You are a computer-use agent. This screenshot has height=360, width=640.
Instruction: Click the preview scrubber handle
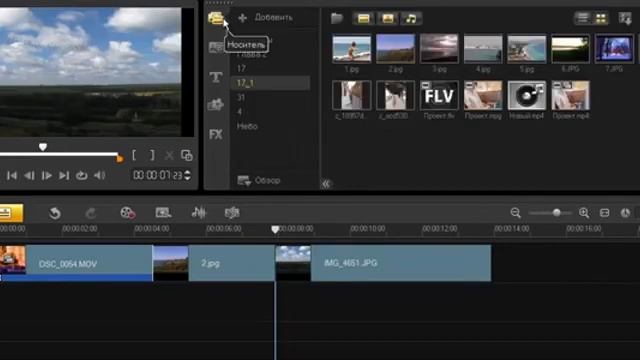point(43,147)
